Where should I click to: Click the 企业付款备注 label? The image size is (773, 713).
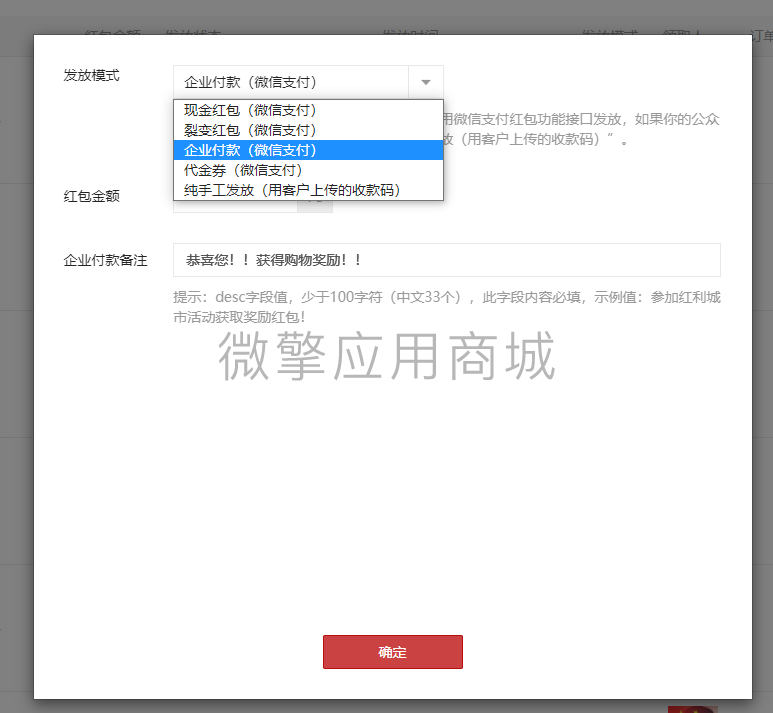point(105,260)
